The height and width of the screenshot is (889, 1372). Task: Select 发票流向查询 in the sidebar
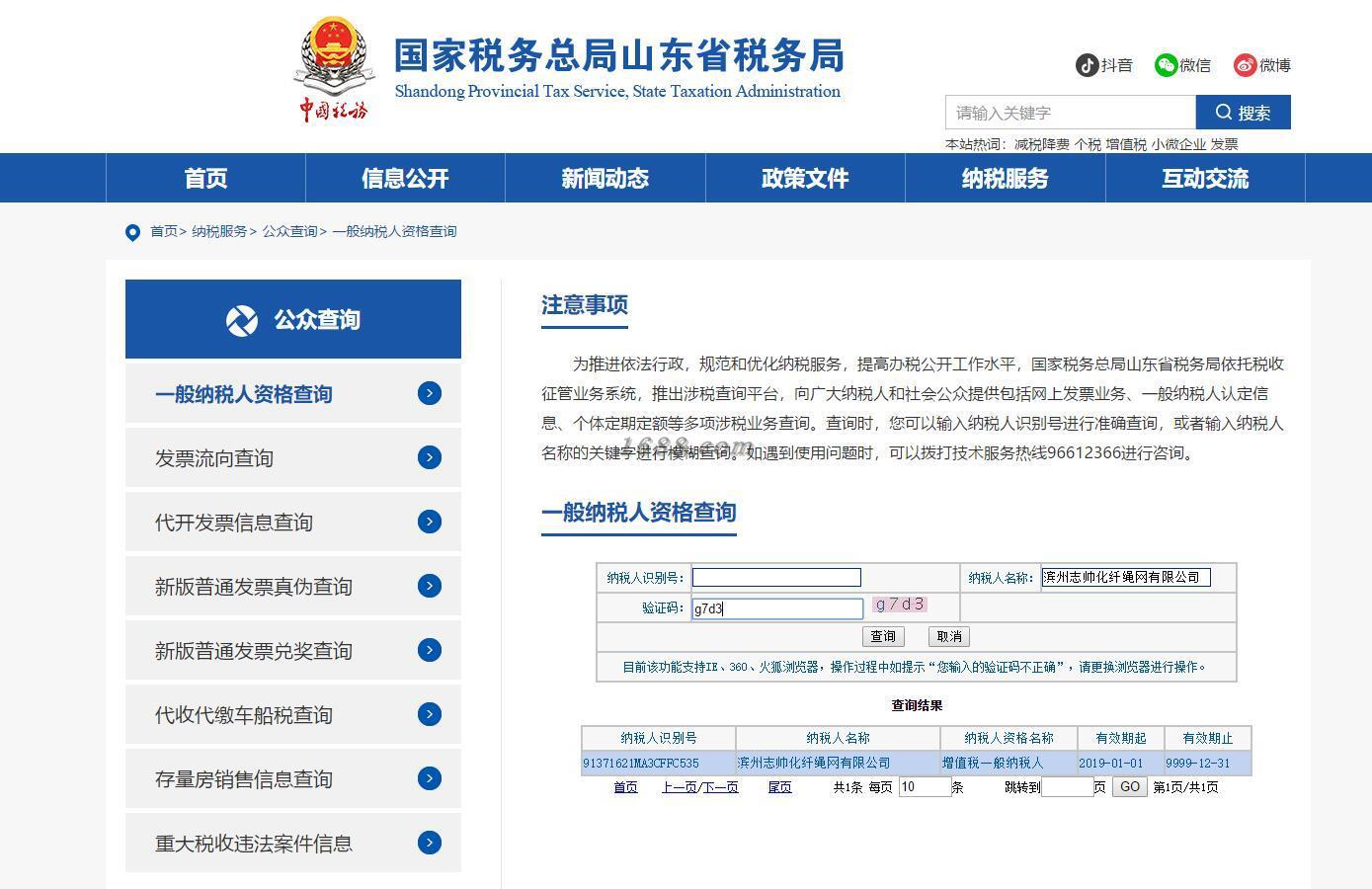pyautogui.click(x=293, y=457)
